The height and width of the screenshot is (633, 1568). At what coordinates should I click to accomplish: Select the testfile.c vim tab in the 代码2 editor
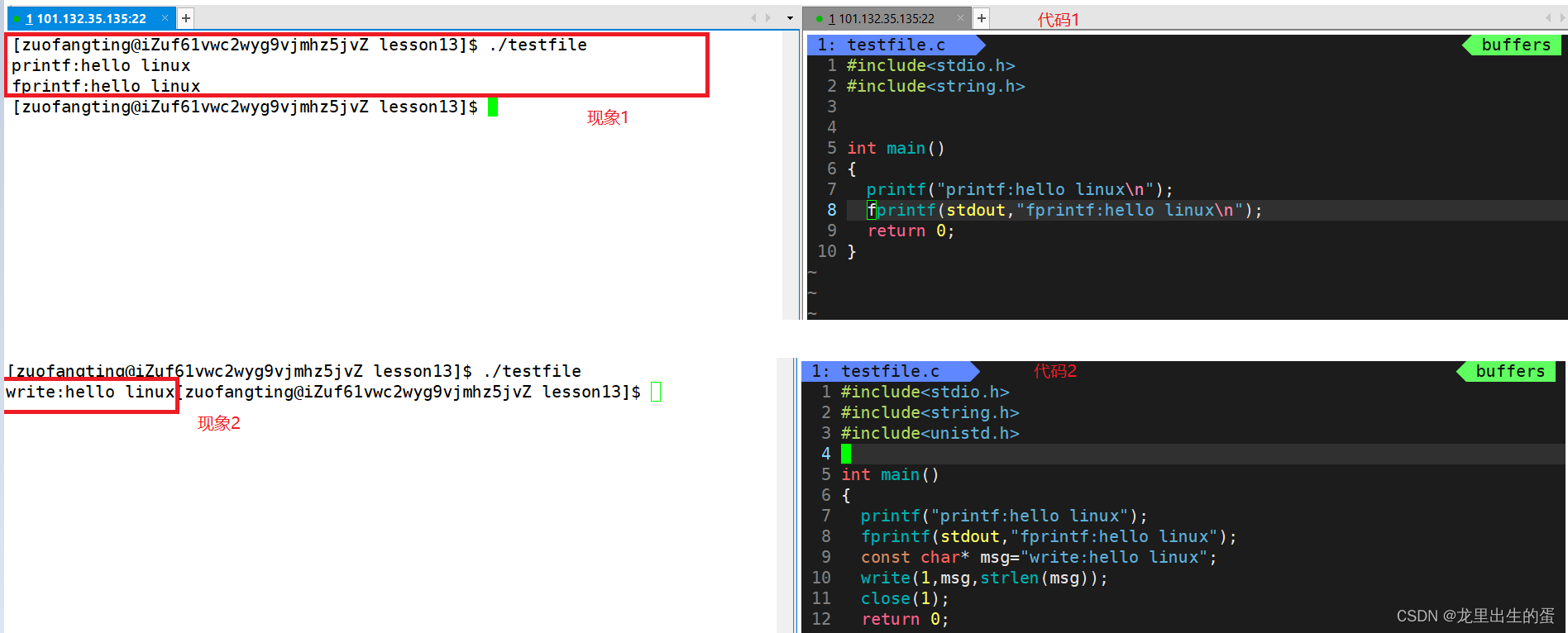[890, 371]
